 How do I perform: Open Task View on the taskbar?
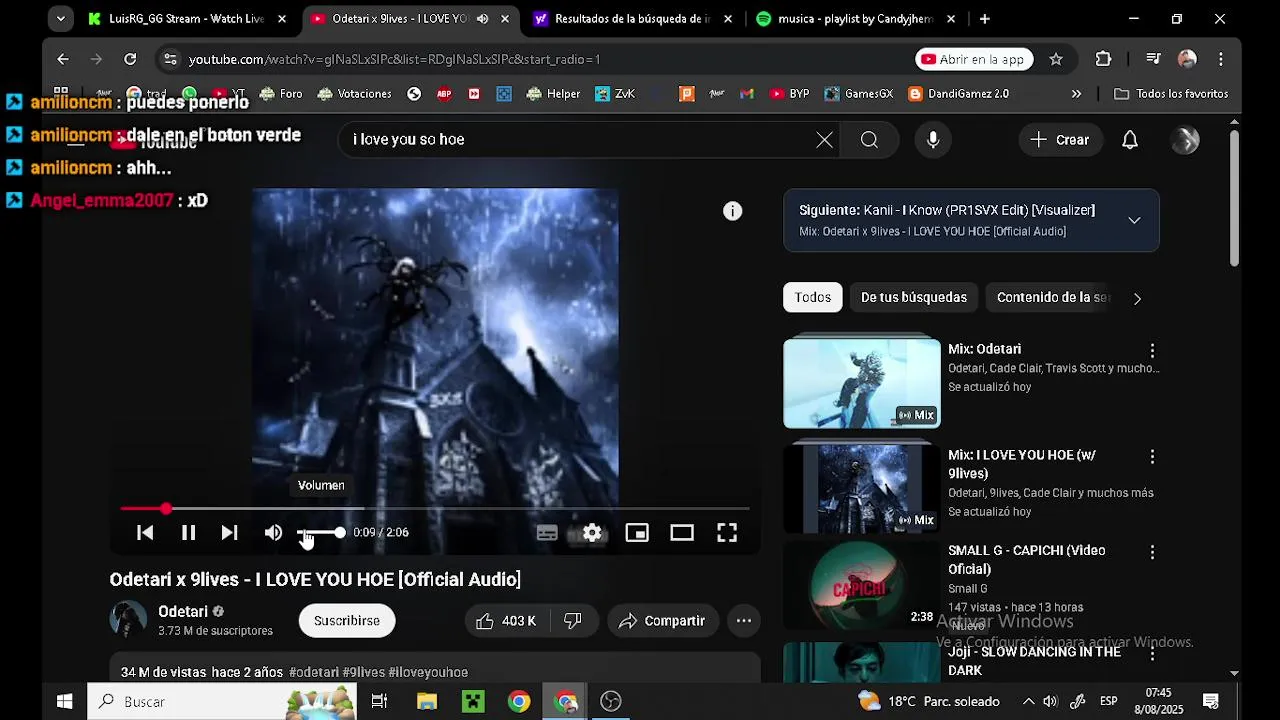coord(379,701)
